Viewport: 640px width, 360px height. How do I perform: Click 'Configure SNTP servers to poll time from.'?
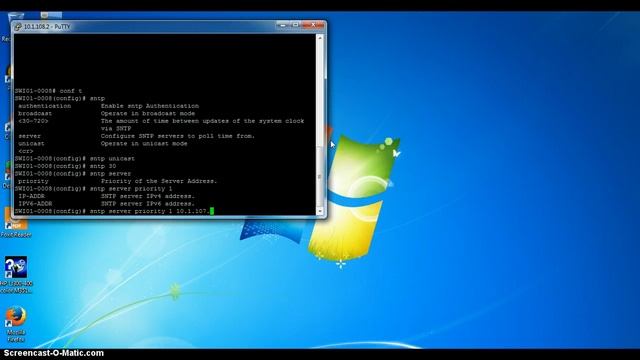click(x=178, y=136)
